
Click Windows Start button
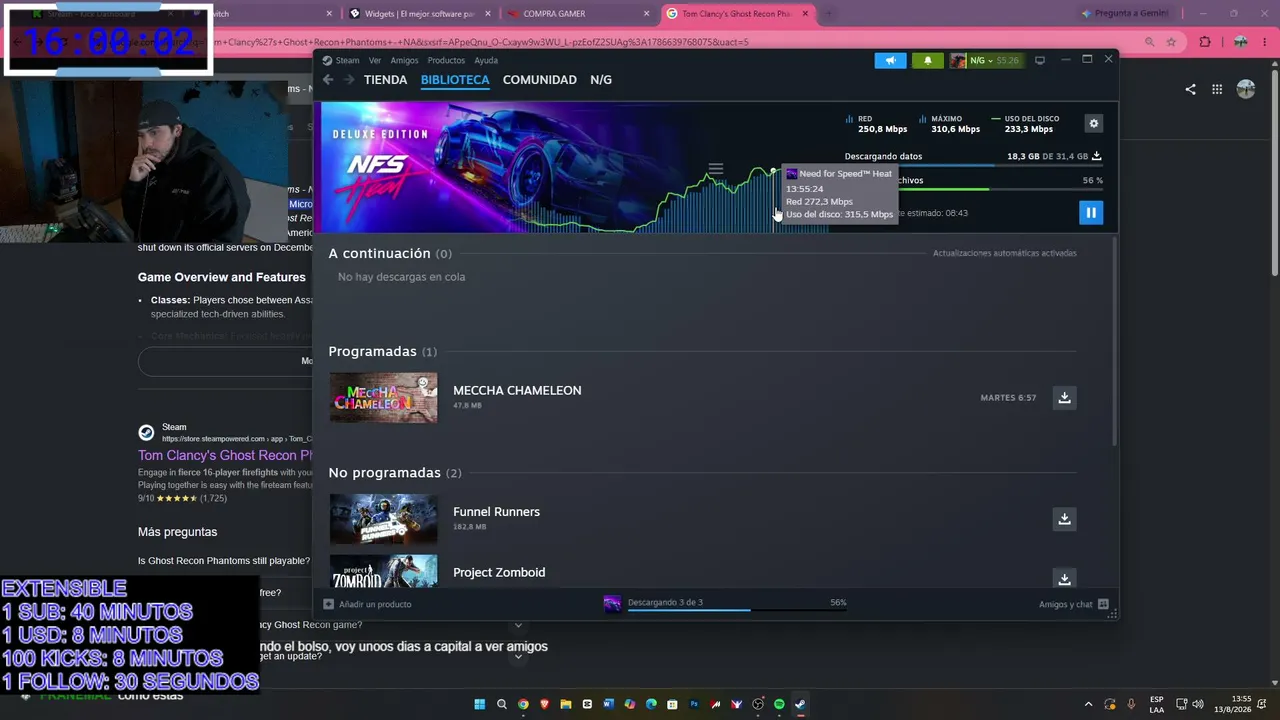coord(480,704)
